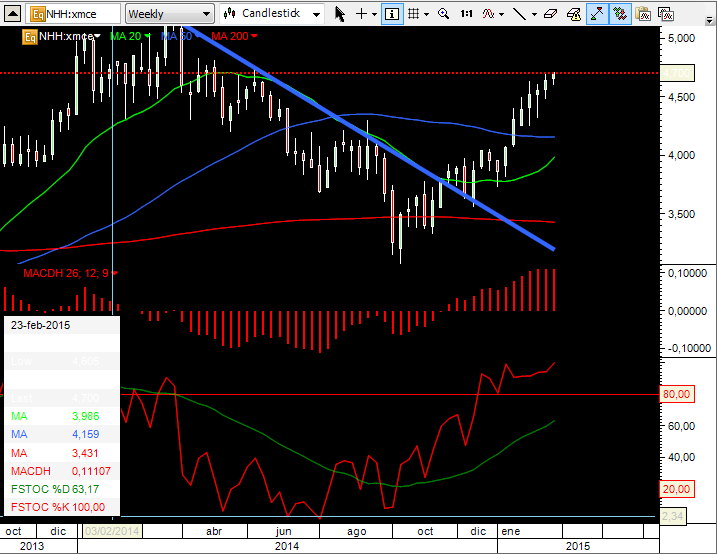Open the NHH:xmce legend dropdown

pos(97,36)
